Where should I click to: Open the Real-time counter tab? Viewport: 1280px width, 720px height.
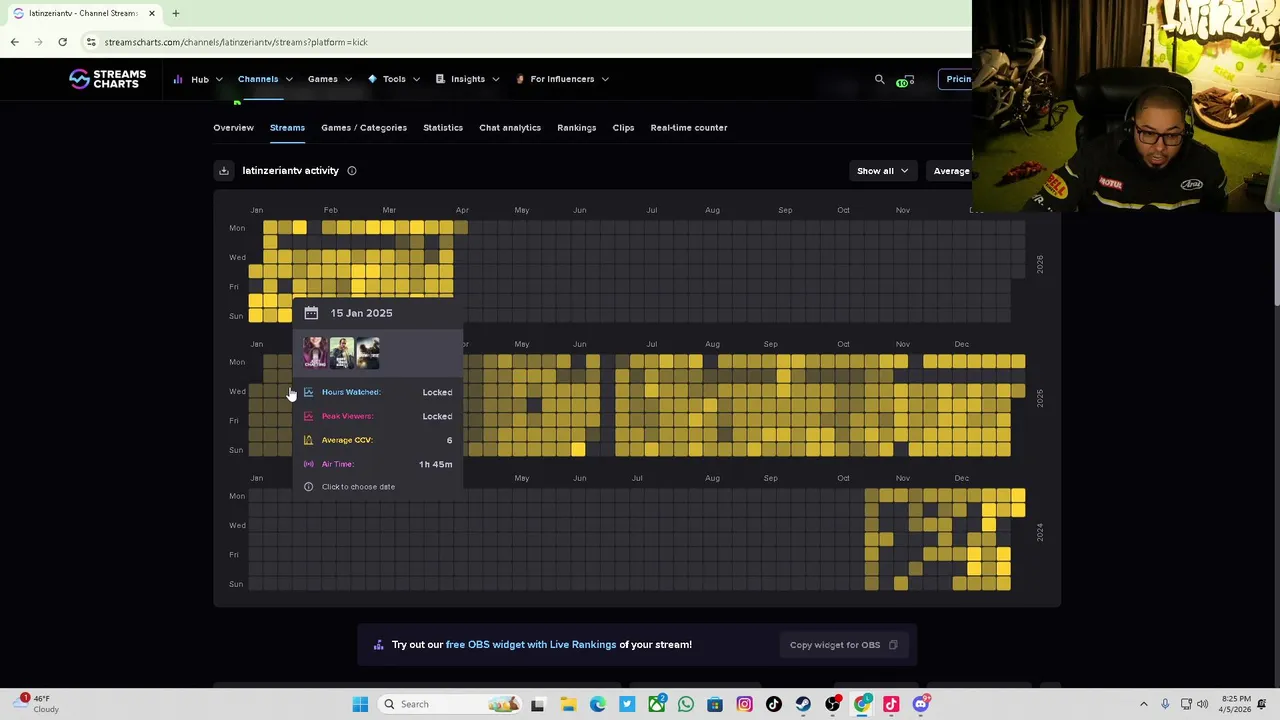point(689,128)
